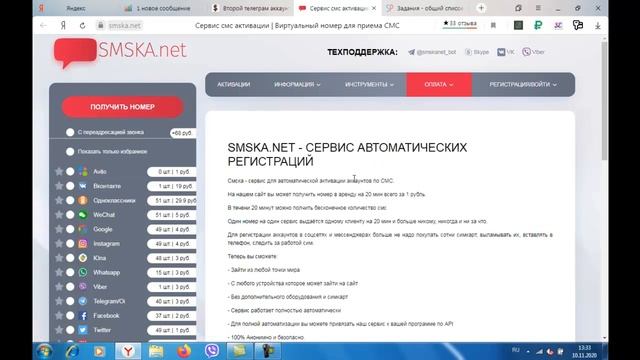Bookmark this page icon

point(493,25)
